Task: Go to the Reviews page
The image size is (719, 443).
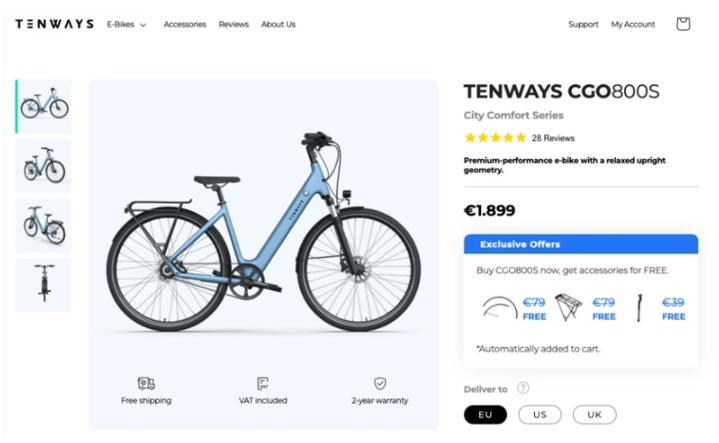Action: point(233,24)
